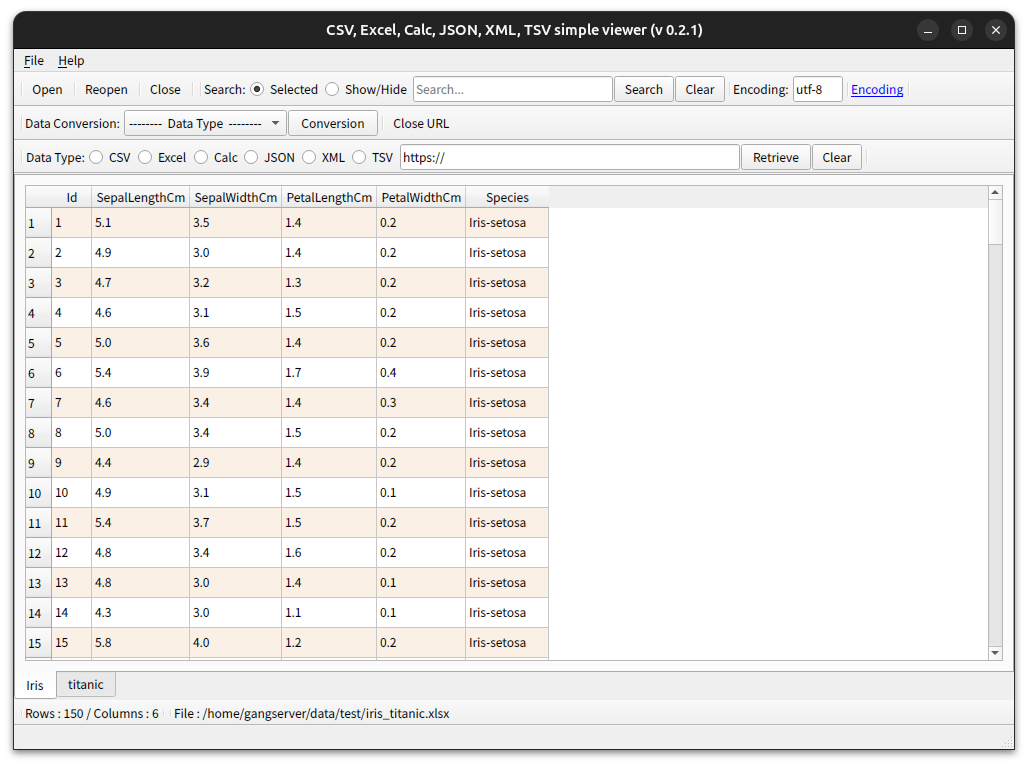Screen dimensions: 1028x766
Task: Click the file path in status bar
Action: click(x=311, y=714)
